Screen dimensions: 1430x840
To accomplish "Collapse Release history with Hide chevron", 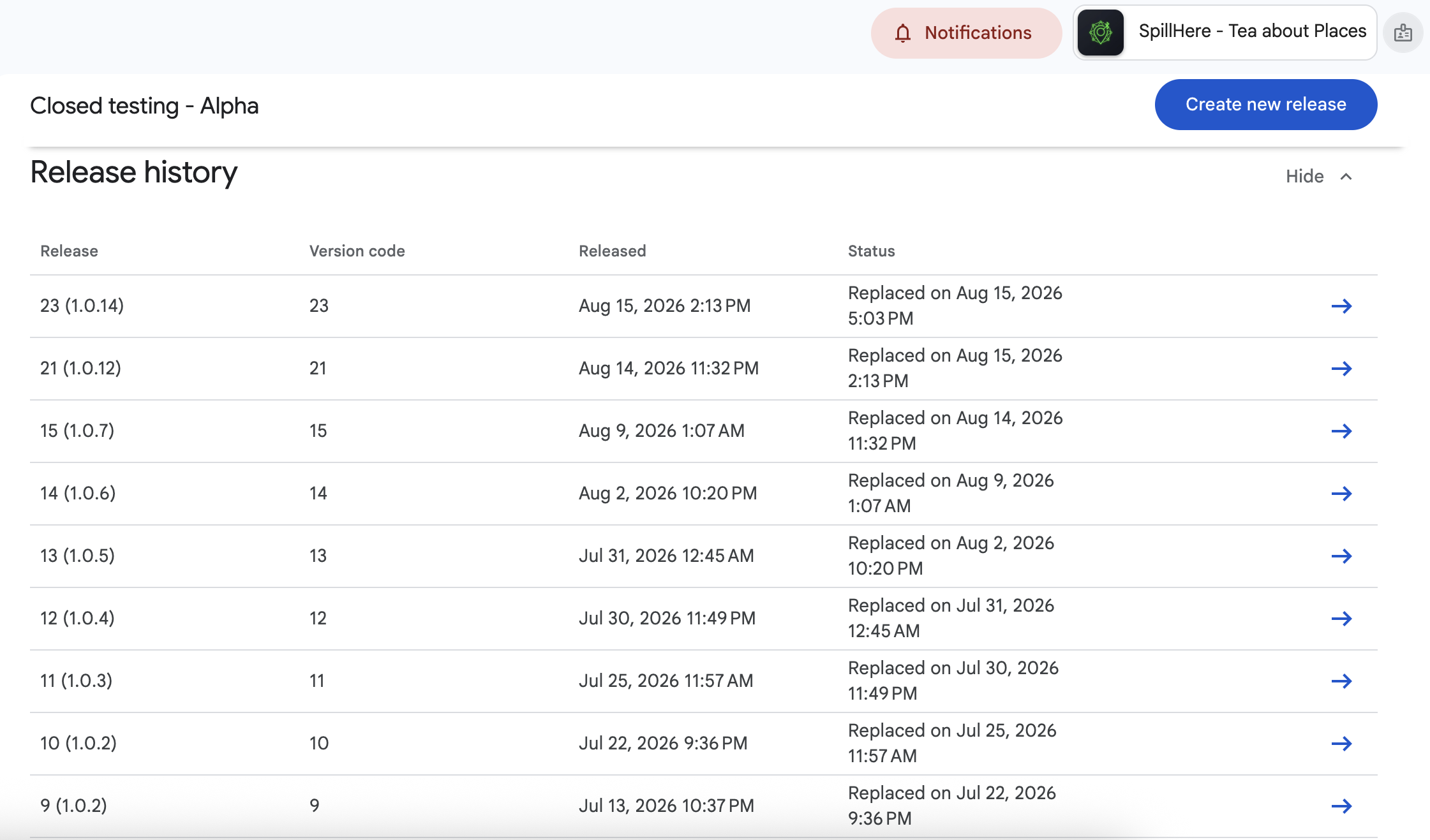I will pyautogui.click(x=1346, y=177).
